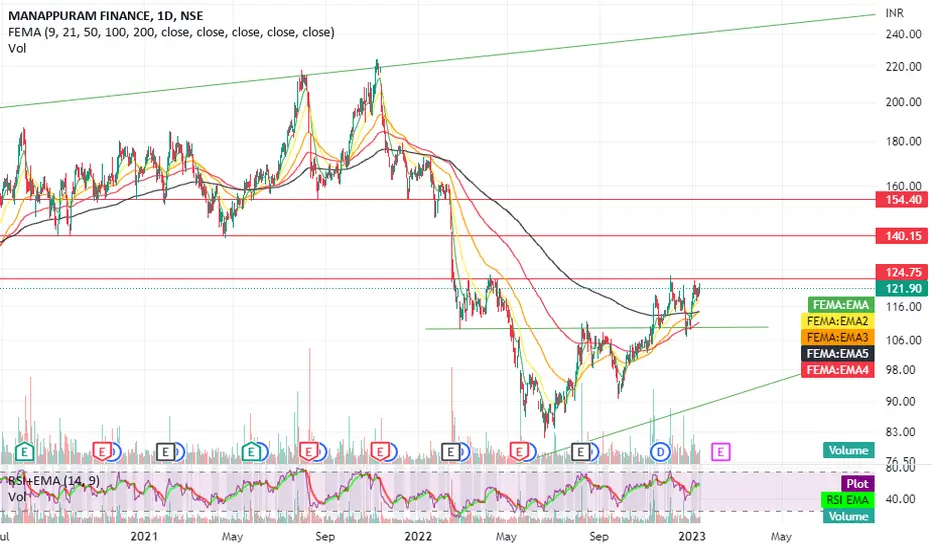This screenshot has width=932, height=550.
Task: Click the 2021 label on time axis
Action: pos(144,536)
